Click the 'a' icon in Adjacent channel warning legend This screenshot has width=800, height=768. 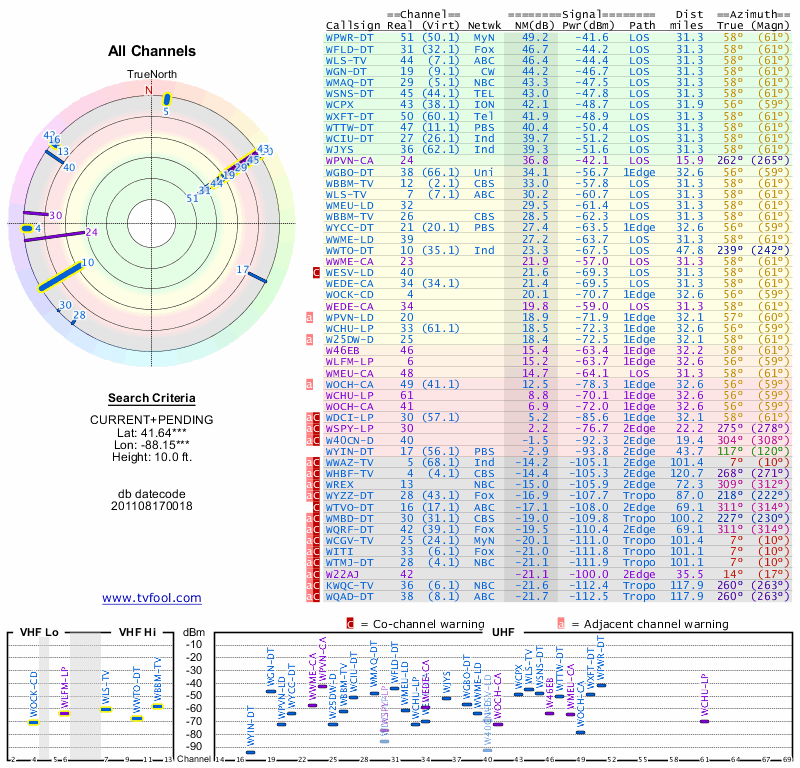tap(561, 624)
